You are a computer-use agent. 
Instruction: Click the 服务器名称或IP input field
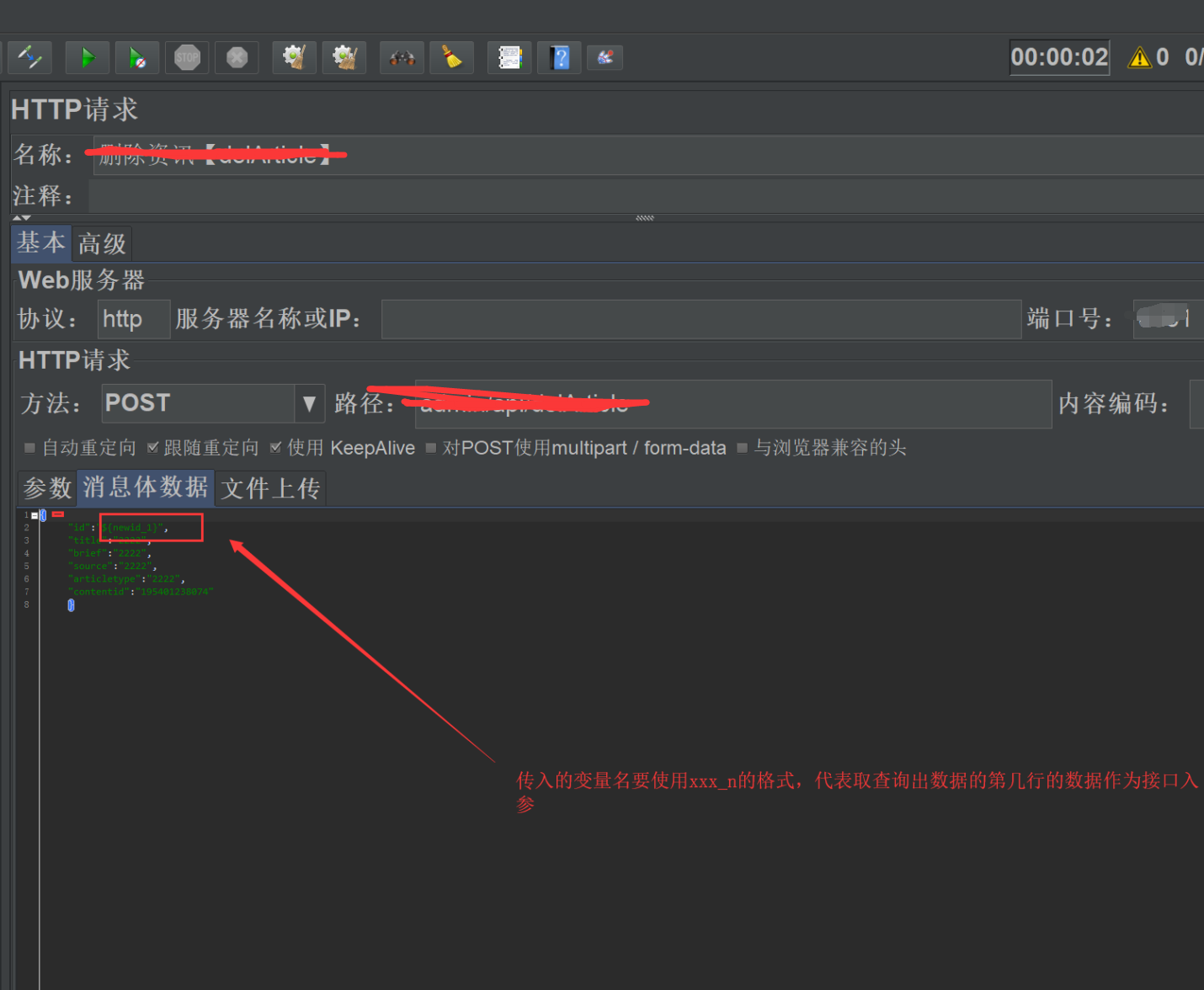click(x=701, y=319)
